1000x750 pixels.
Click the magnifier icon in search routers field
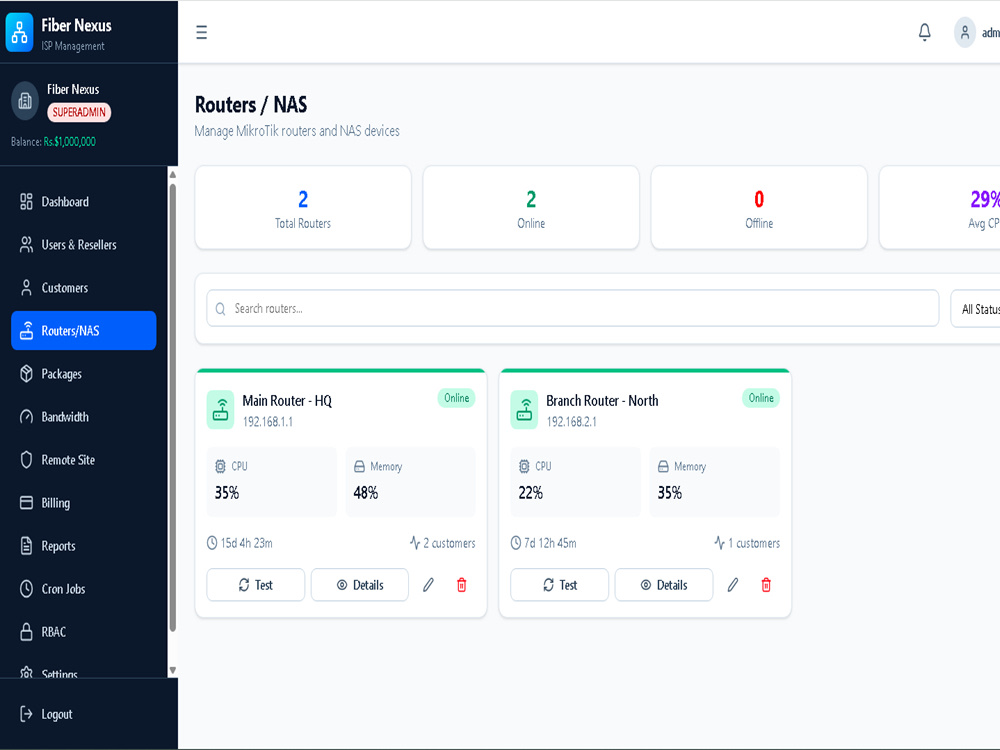(x=221, y=309)
